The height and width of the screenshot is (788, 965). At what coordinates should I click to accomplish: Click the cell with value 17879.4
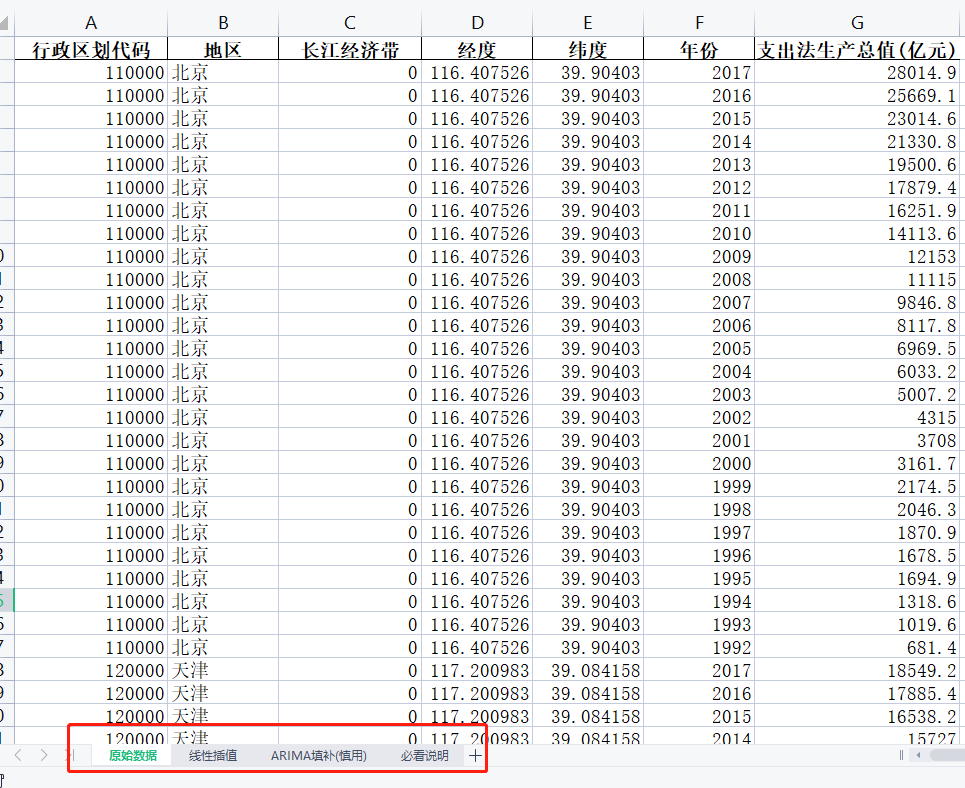pos(857,187)
